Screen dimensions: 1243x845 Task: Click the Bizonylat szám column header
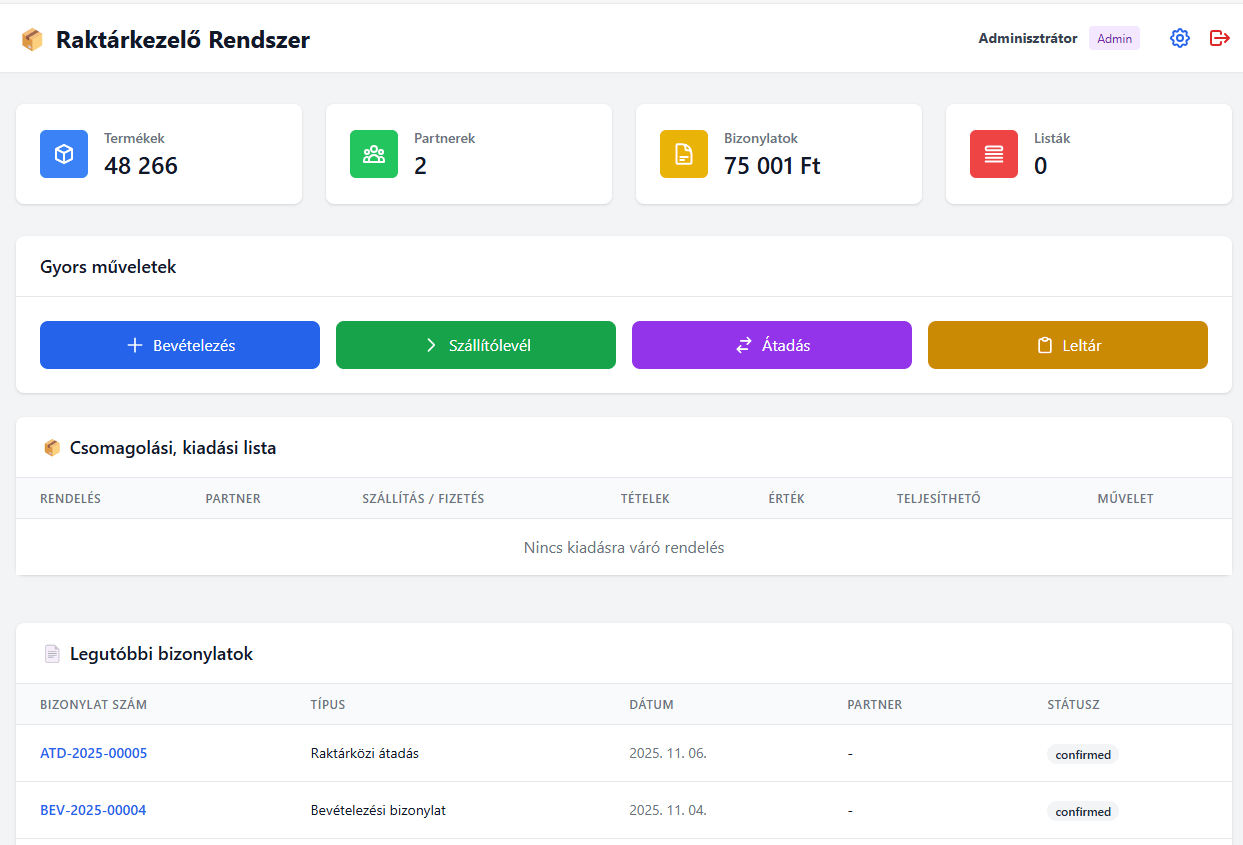(x=93, y=704)
